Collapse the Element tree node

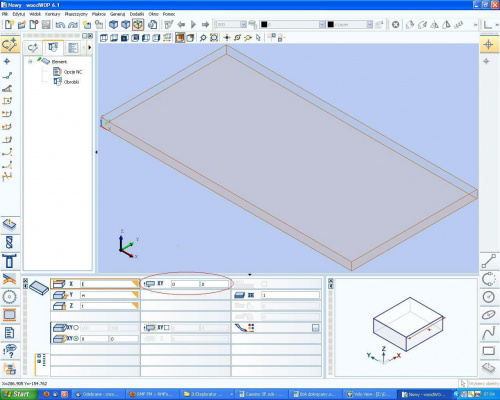30,61
